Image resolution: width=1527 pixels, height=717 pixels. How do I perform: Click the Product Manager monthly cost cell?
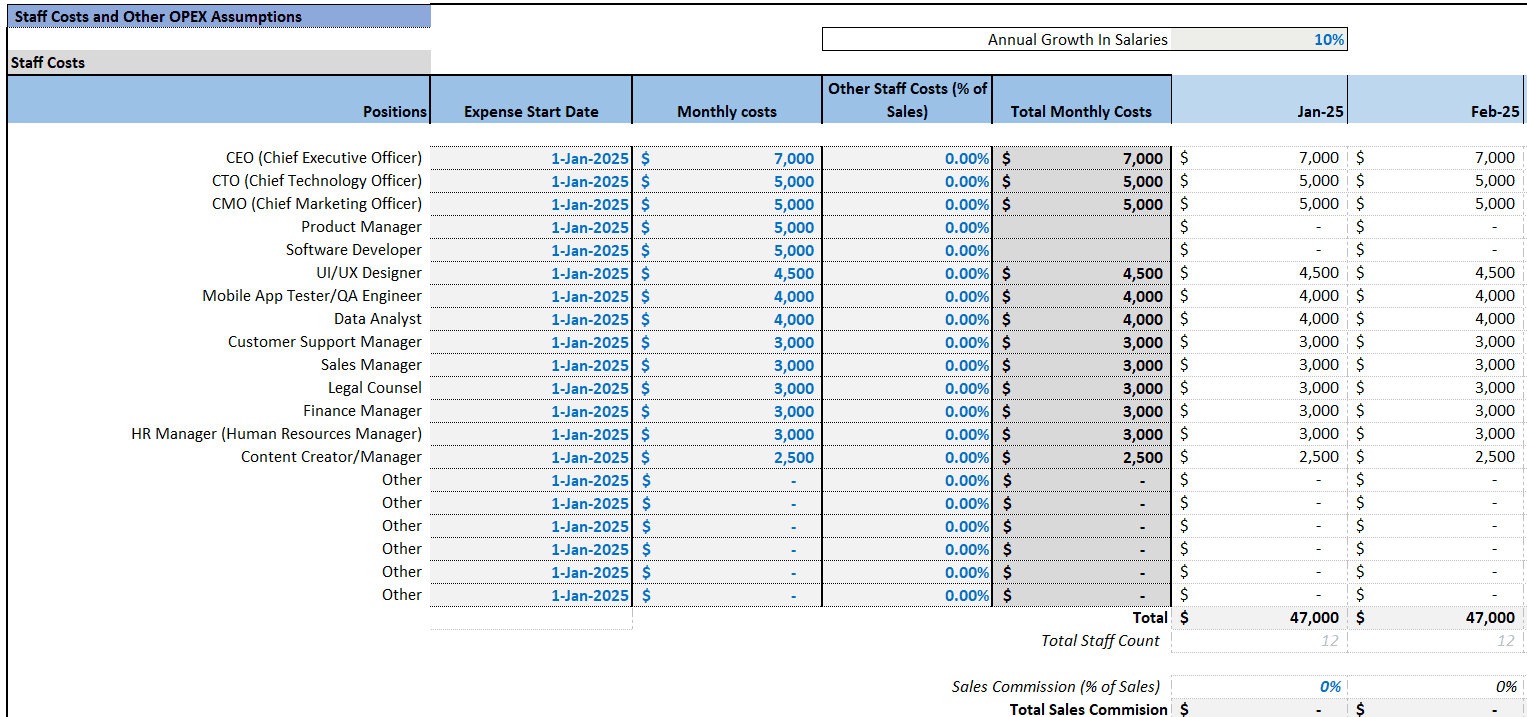(727, 227)
